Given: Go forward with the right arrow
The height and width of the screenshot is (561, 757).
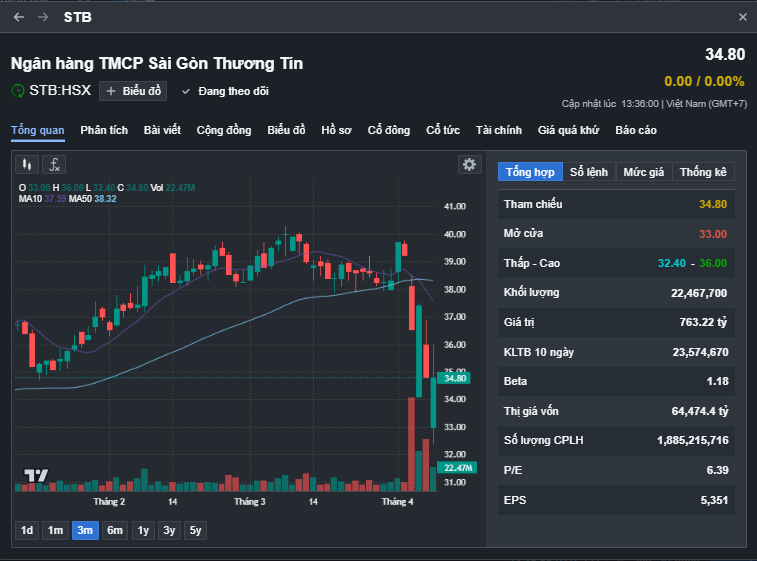Looking at the screenshot, I should click(42, 17).
